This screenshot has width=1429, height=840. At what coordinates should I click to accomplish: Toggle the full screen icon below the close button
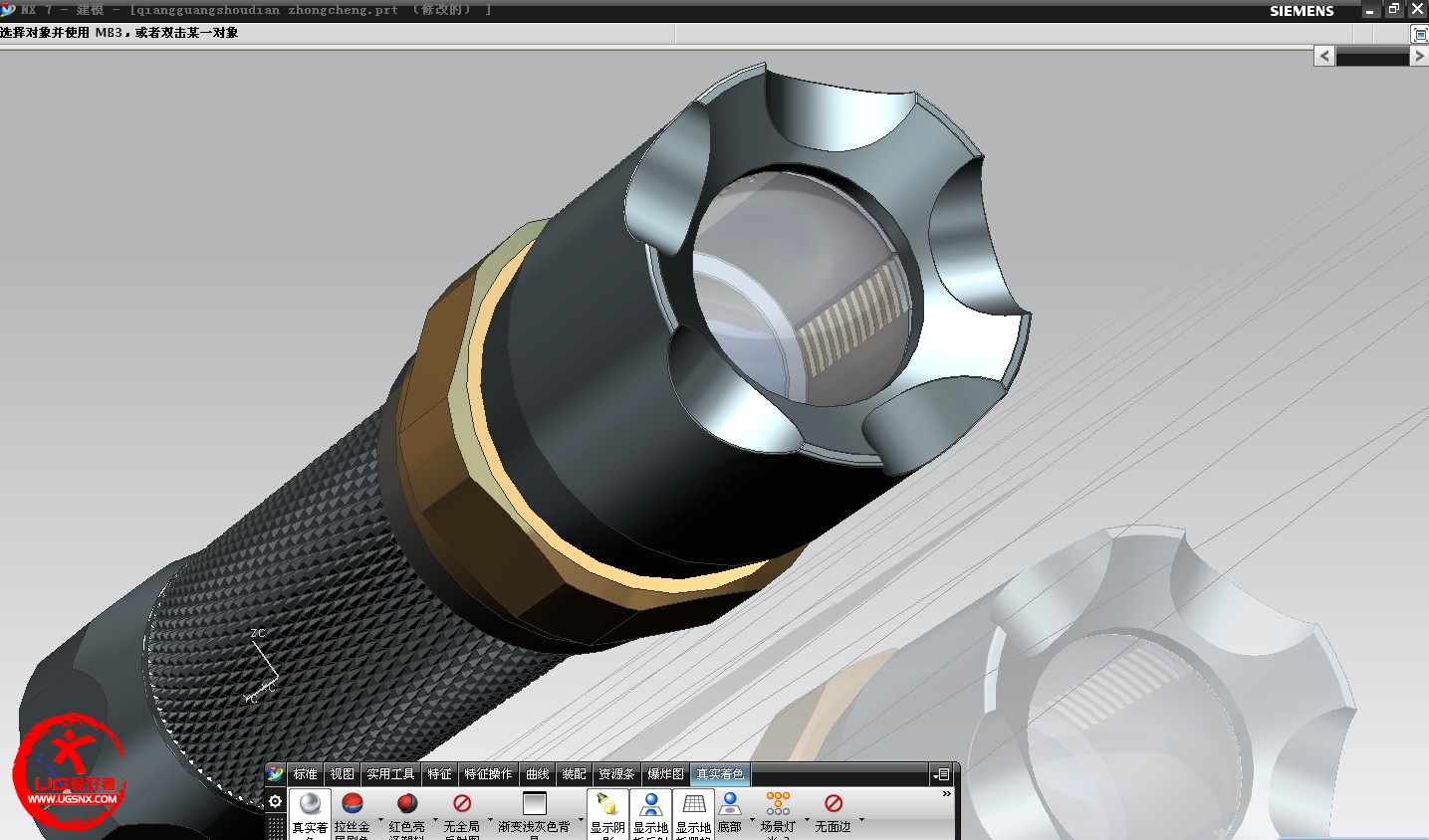click(1420, 34)
